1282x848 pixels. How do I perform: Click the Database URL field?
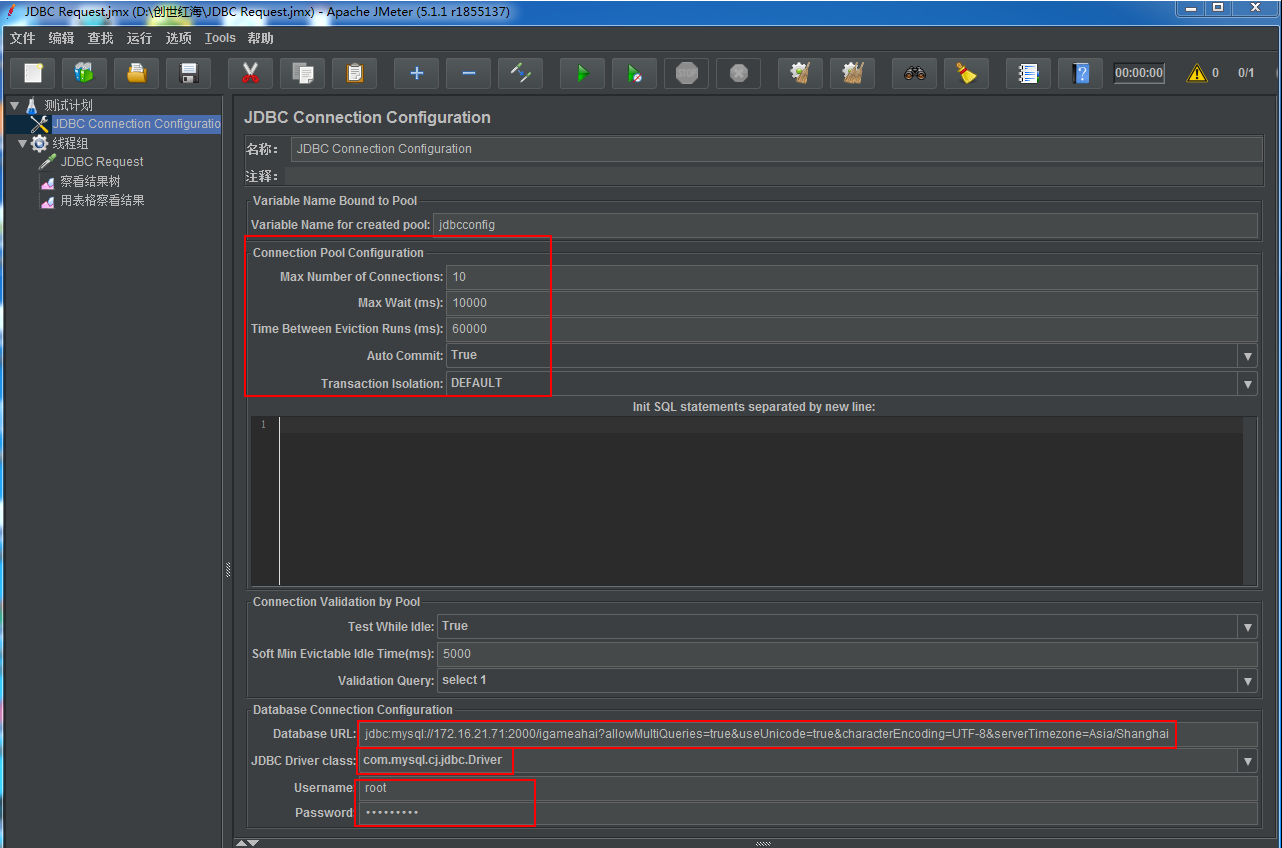pyautogui.click(x=808, y=734)
